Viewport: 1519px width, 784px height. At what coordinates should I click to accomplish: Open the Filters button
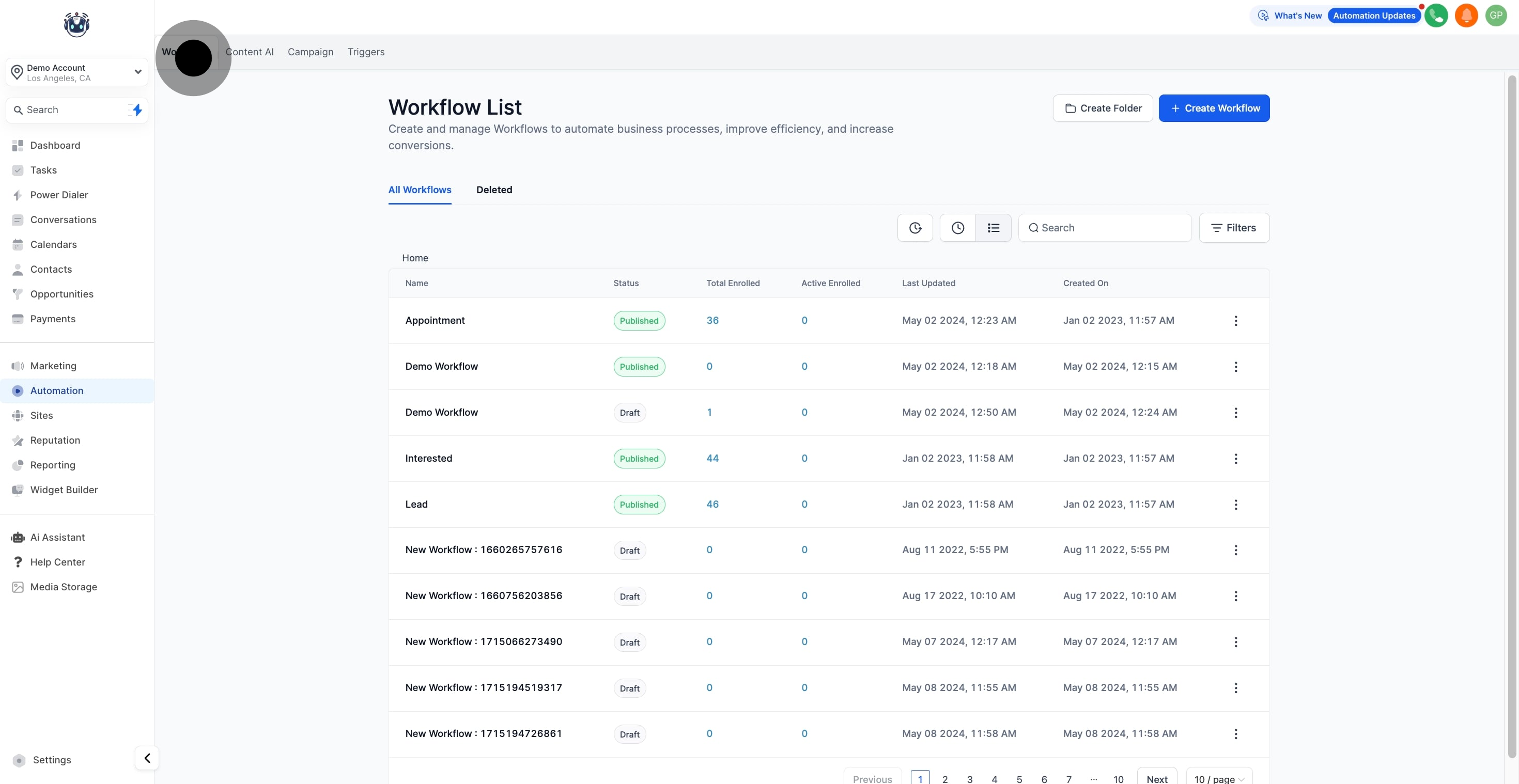[x=1234, y=228]
